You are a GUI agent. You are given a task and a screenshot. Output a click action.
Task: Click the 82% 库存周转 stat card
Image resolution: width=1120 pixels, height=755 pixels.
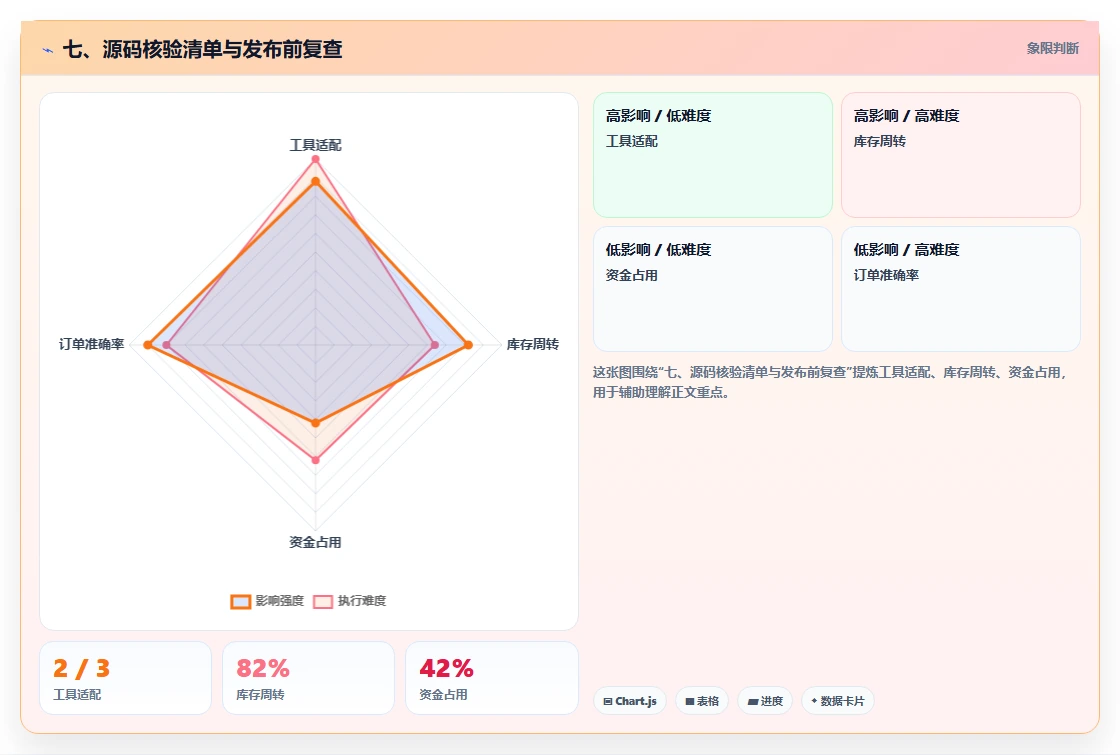coord(309,678)
